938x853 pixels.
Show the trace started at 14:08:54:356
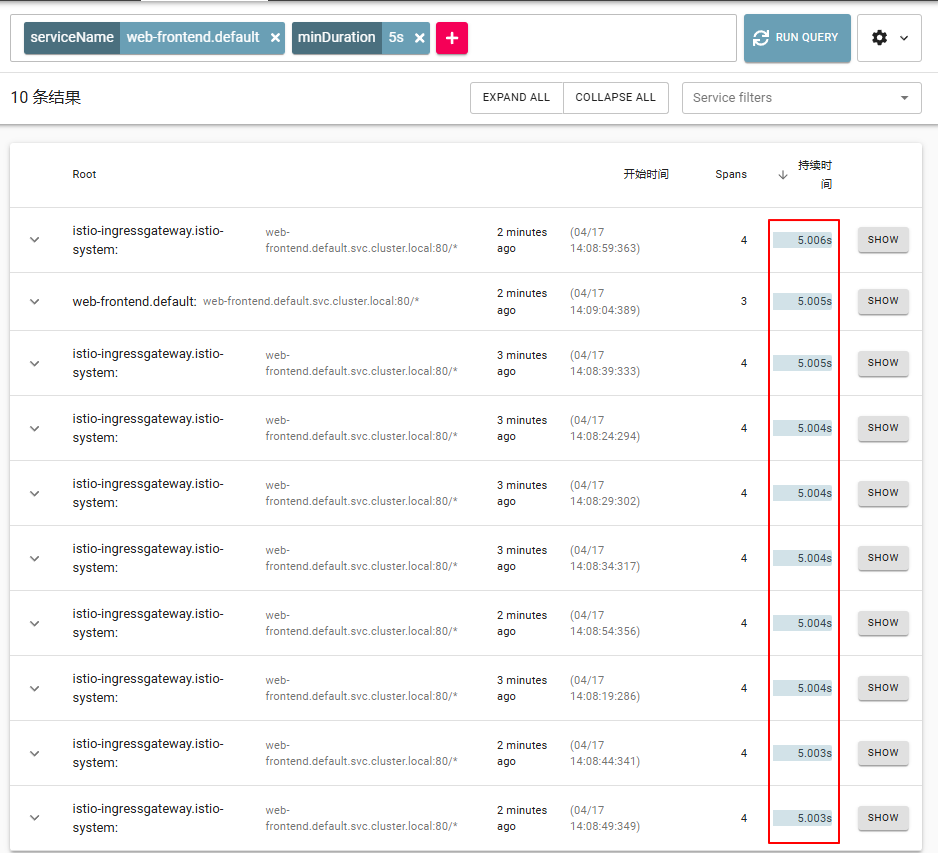[x=883, y=623]
